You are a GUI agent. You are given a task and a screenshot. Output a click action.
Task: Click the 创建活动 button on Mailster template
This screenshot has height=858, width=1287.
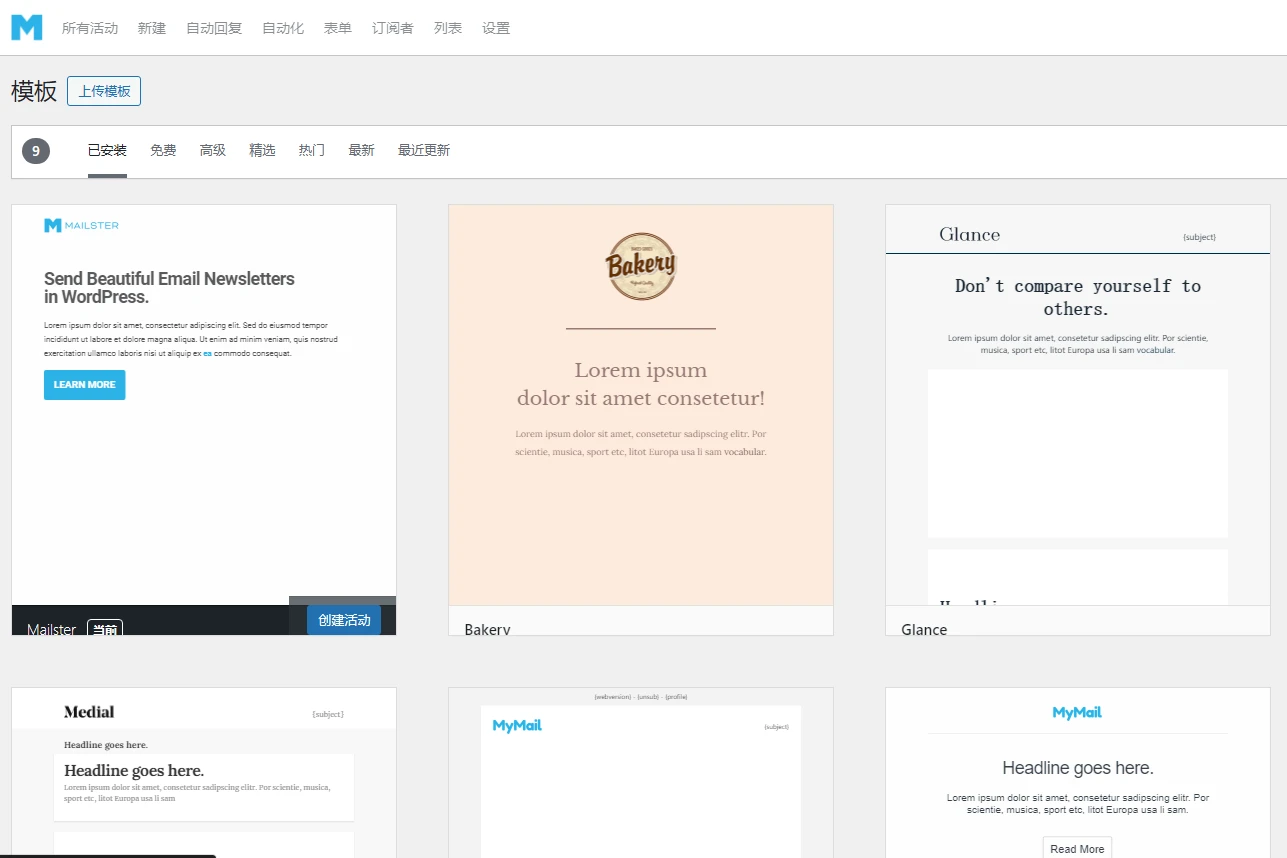[x=343, y=620]
